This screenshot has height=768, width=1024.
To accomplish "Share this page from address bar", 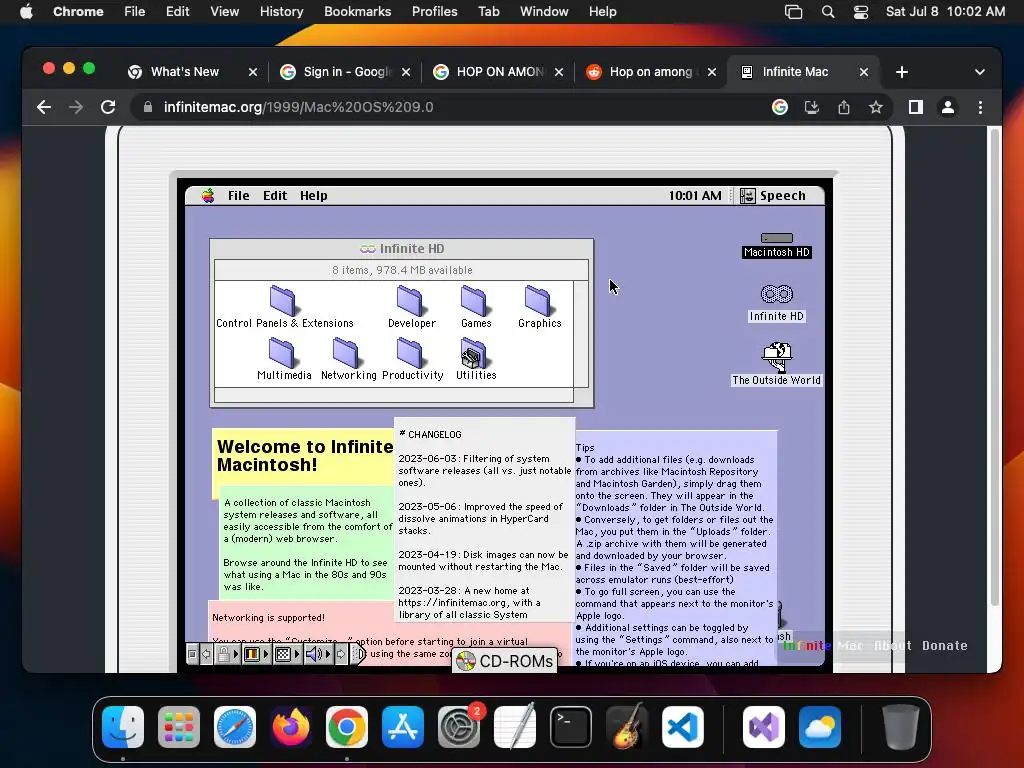I will click(x=844, y=107).
